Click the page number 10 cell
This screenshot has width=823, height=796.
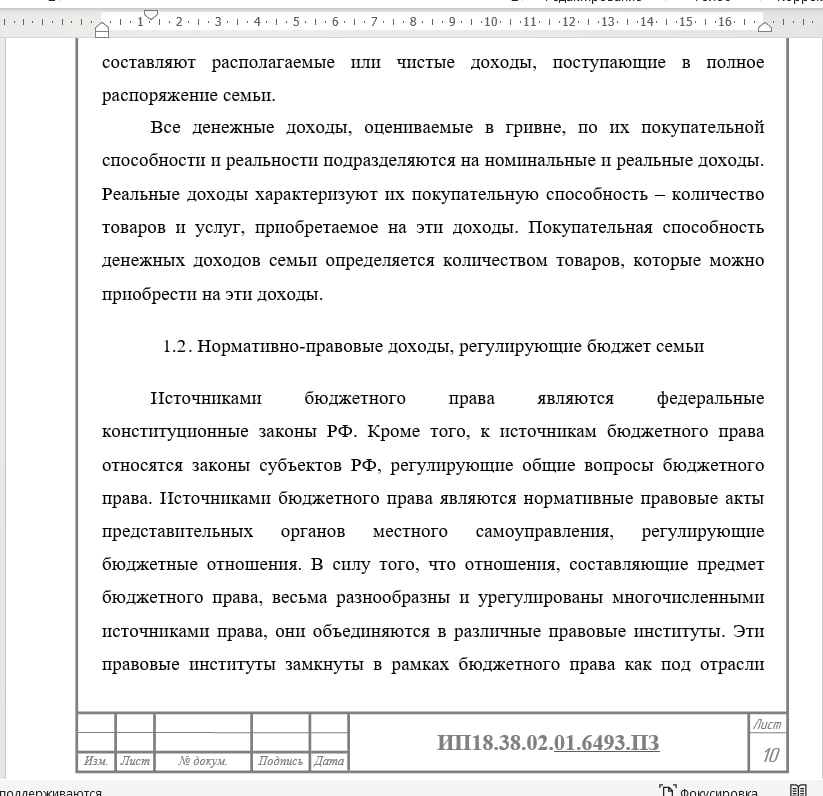point(770,755)
